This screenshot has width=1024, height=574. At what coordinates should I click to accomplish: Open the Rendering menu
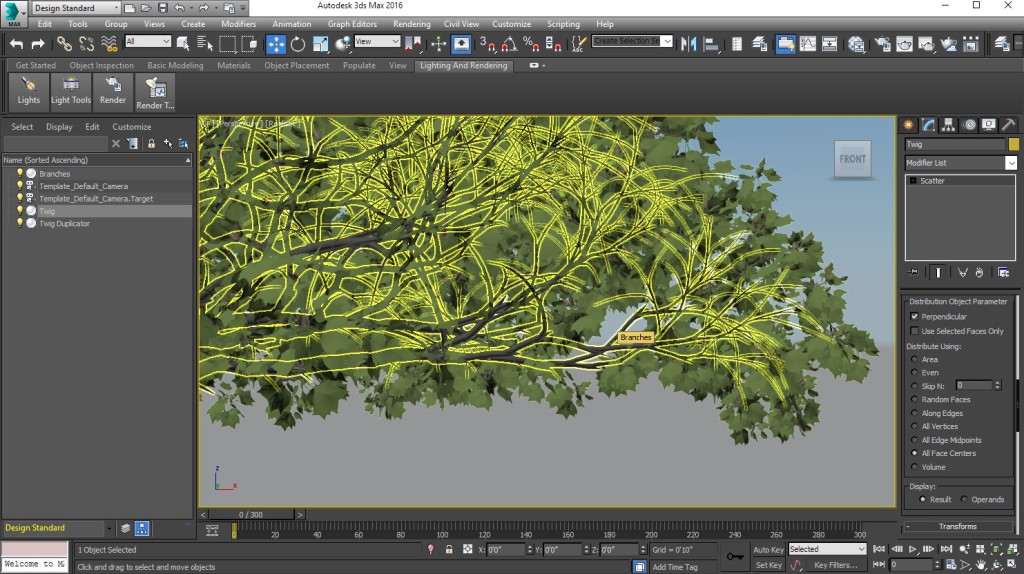coord(411,24)
